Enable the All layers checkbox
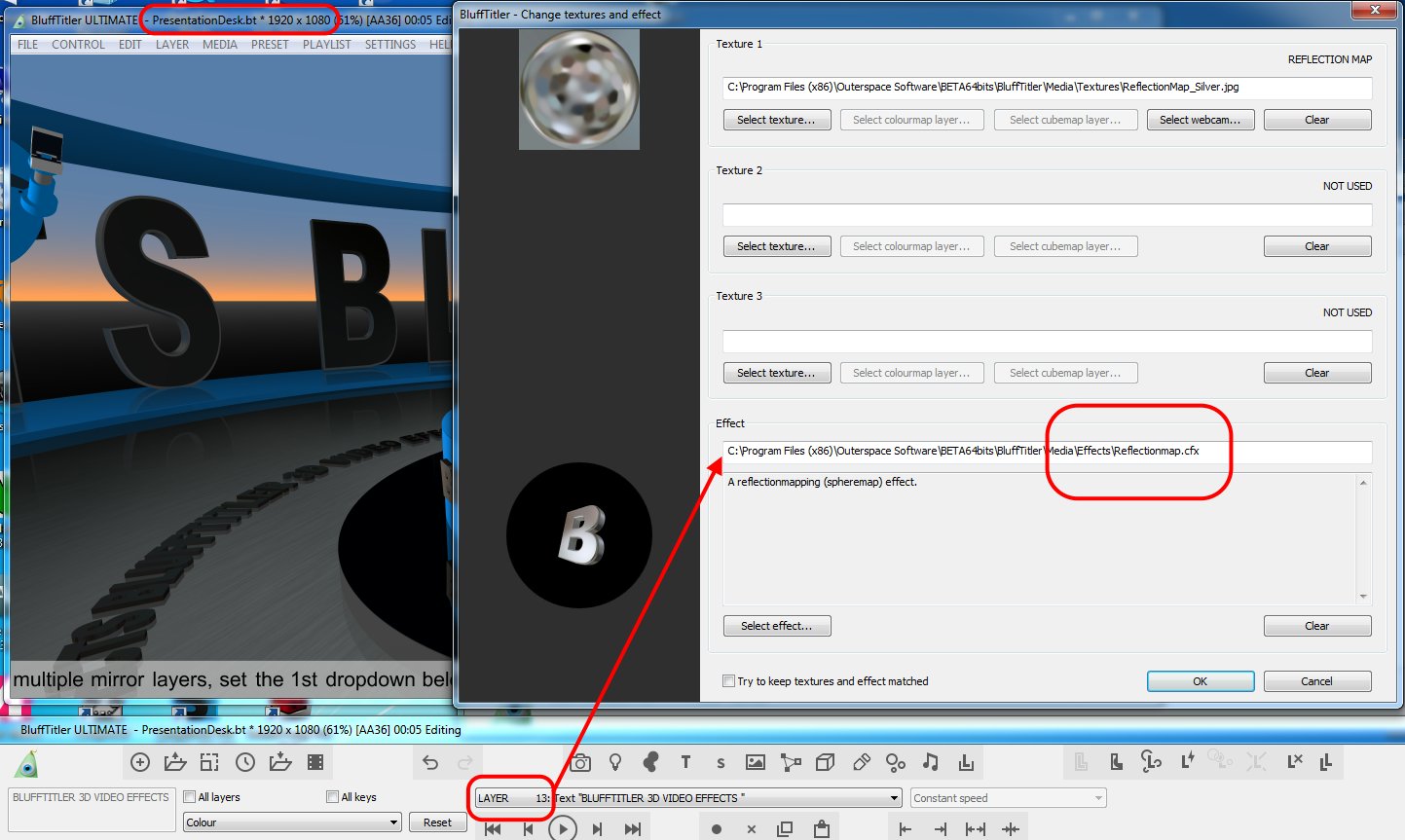1405x840 pixels. 190,797
